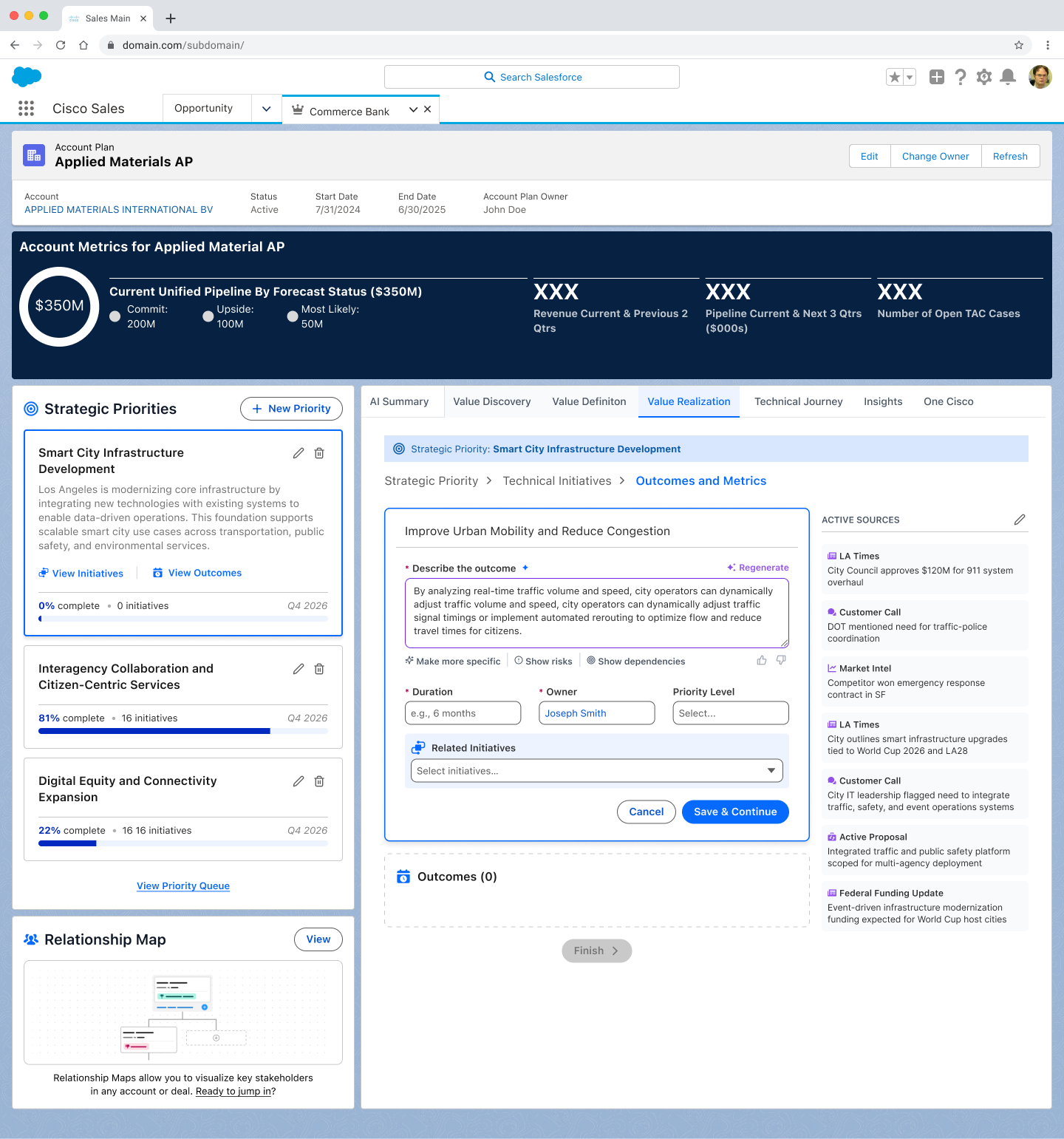Delete the Smart City Infrastructure Development priority
The width and height of the screenshot is (1064, 1139).
[x=319, y=453]
